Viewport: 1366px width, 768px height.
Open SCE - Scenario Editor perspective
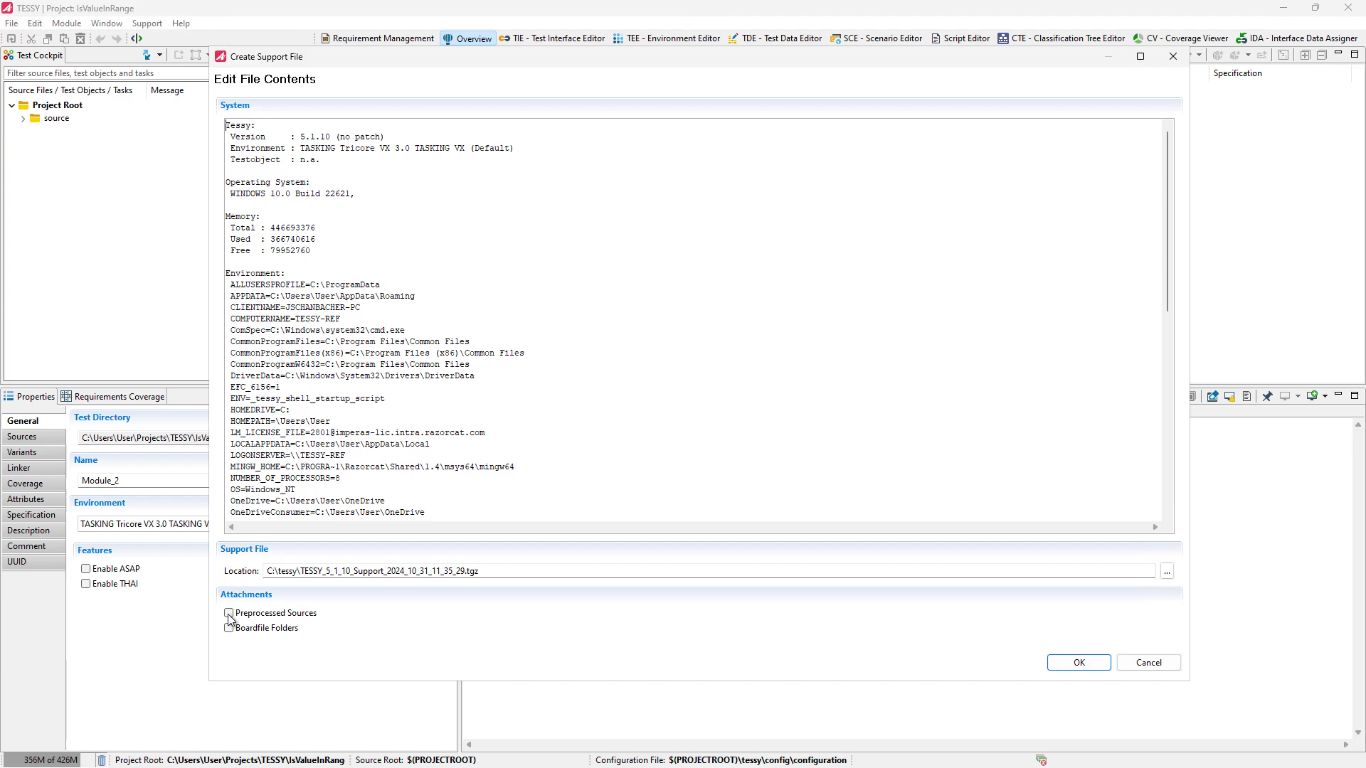click(875, 39)
